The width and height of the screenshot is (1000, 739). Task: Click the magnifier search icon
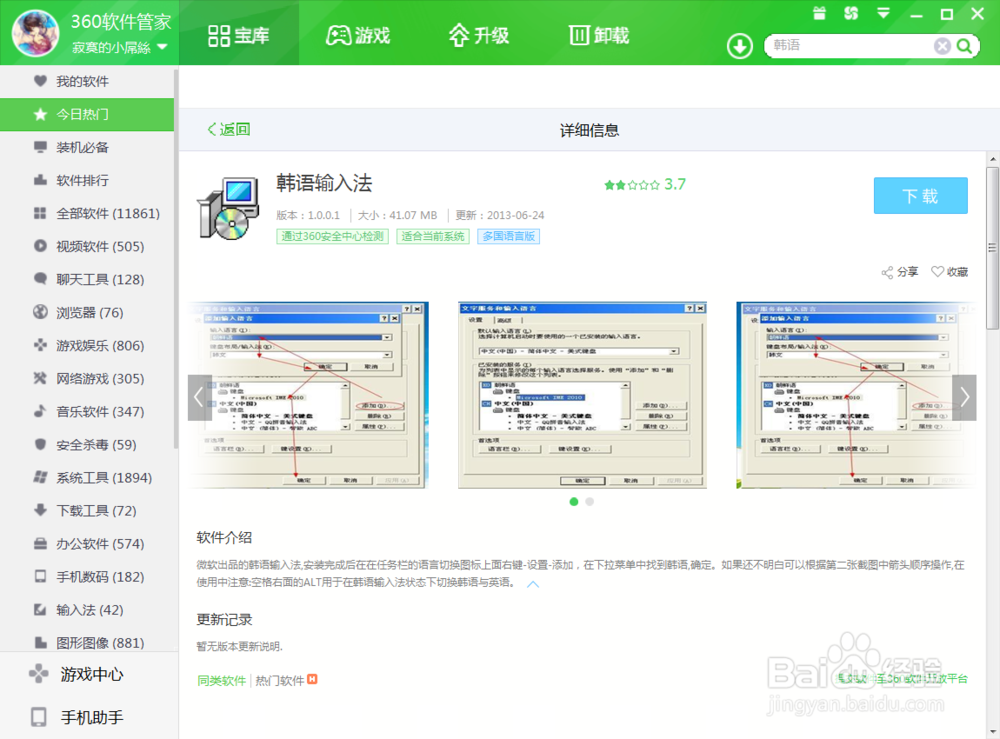click(x=964, y=46)
